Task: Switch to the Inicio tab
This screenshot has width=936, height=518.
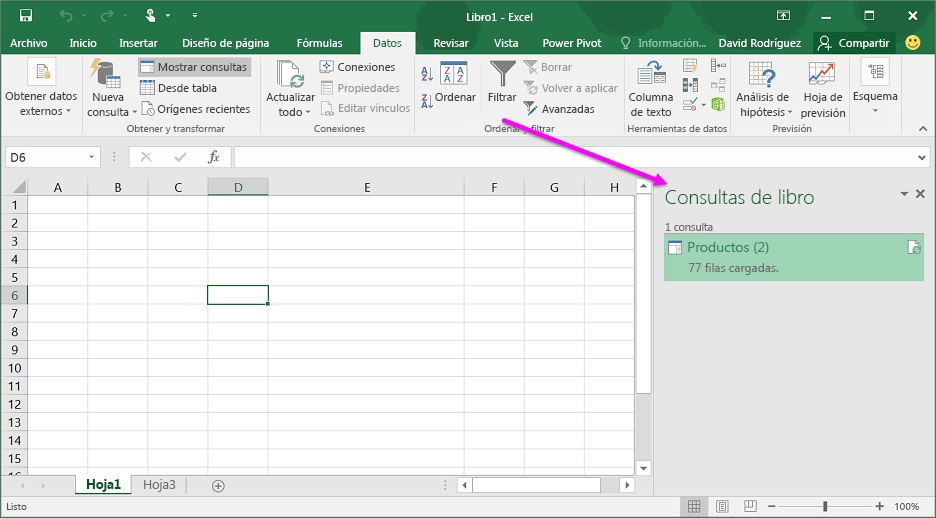Action: pyautogui.click(x=83, y=43)
